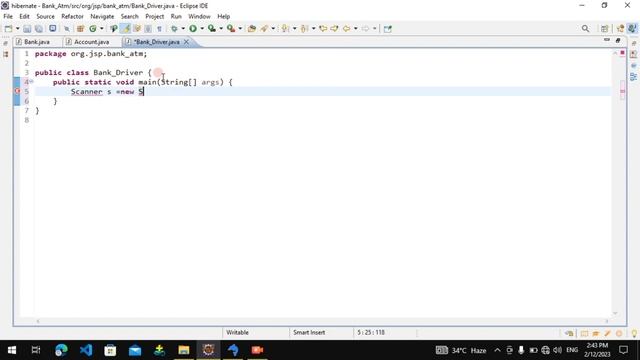Viewport: 640px width, 360px height.
Task: Click the Open Task folder icon
Action: (252, 29)
